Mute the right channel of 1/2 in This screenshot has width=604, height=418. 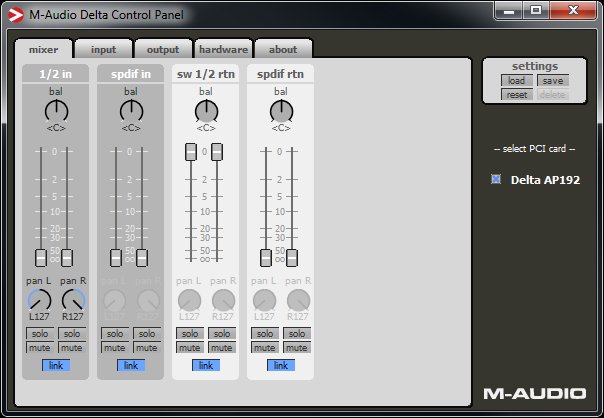click(x=72, y=347)
